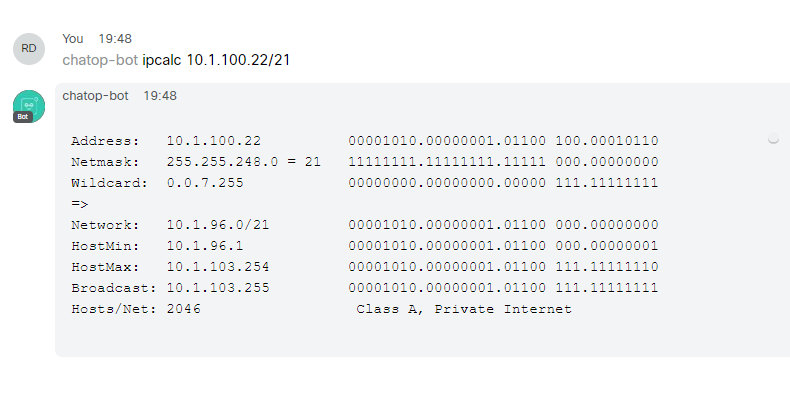This screenshot has width=790, height=393.
Task: Click the Bot badge label
Action: [x=23, y=117]
